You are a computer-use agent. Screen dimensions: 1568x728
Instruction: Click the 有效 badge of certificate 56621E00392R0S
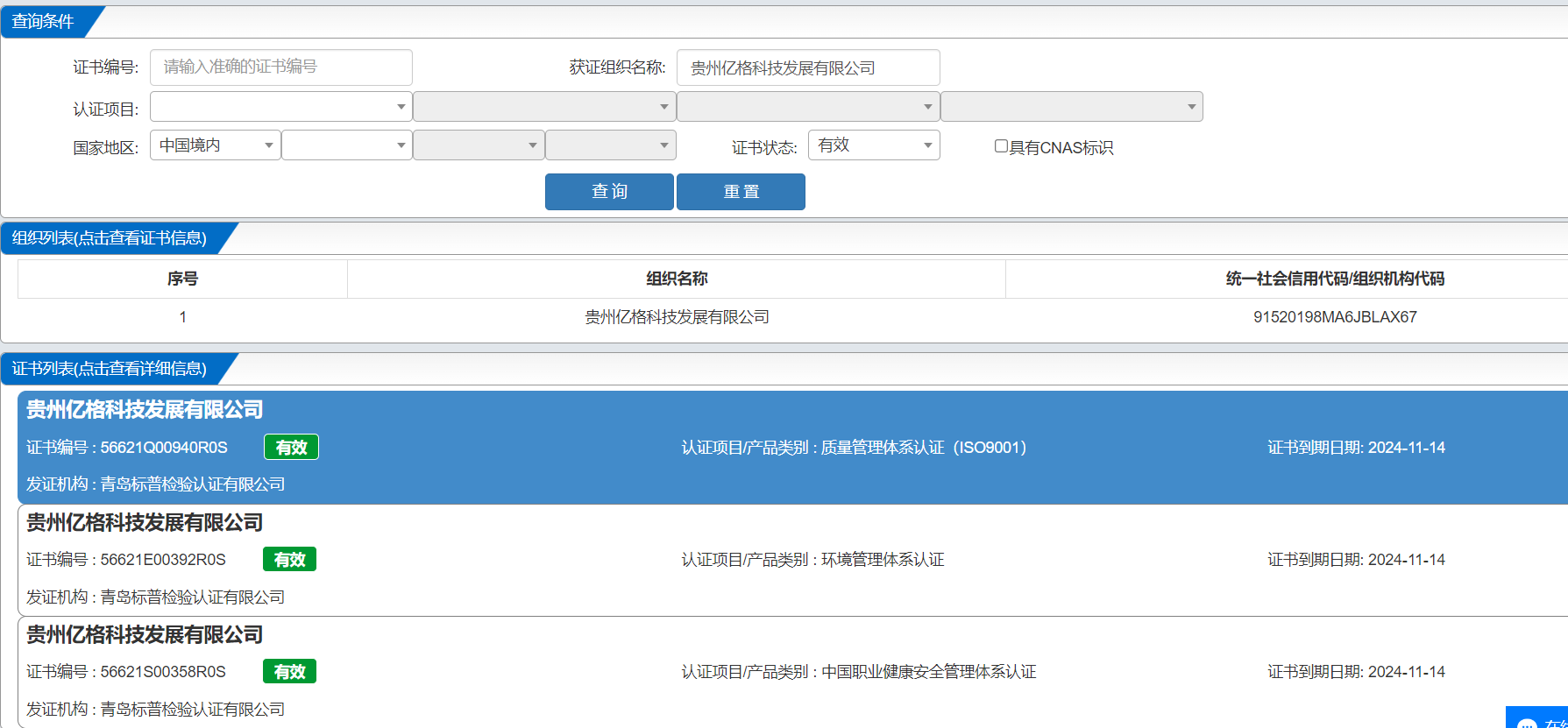click(289, 560)
